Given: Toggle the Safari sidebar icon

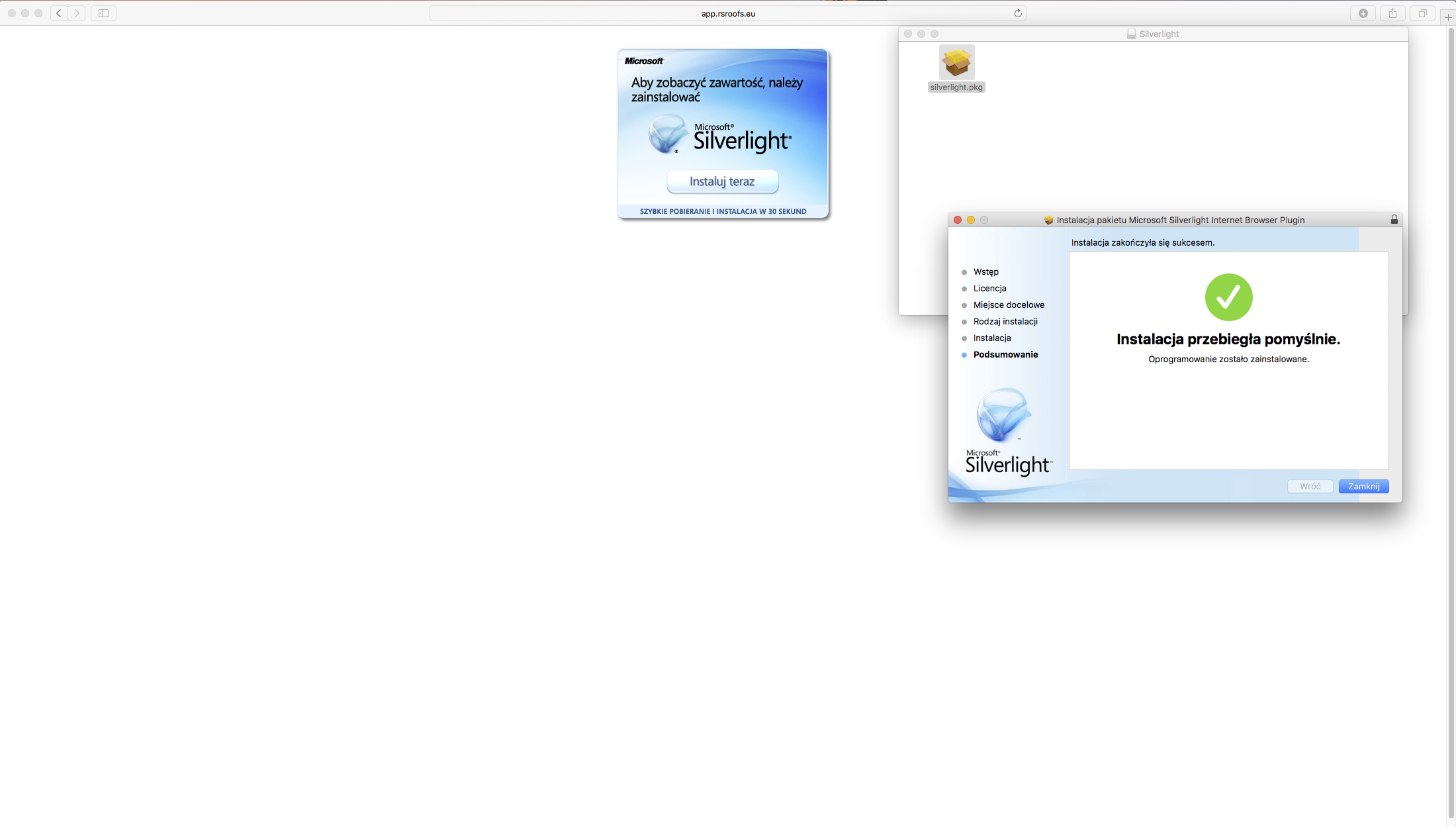Looking at the screenshot, I should click(x=103, y=13).
